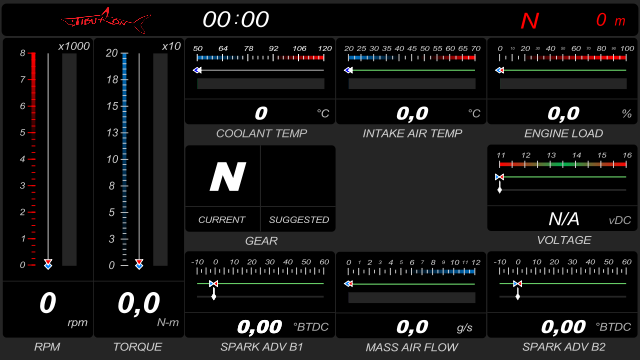The width and height of the screenshot is (640, 360).
Task: Click the coolant temp slider marker
Action: (x=197, y=70)
